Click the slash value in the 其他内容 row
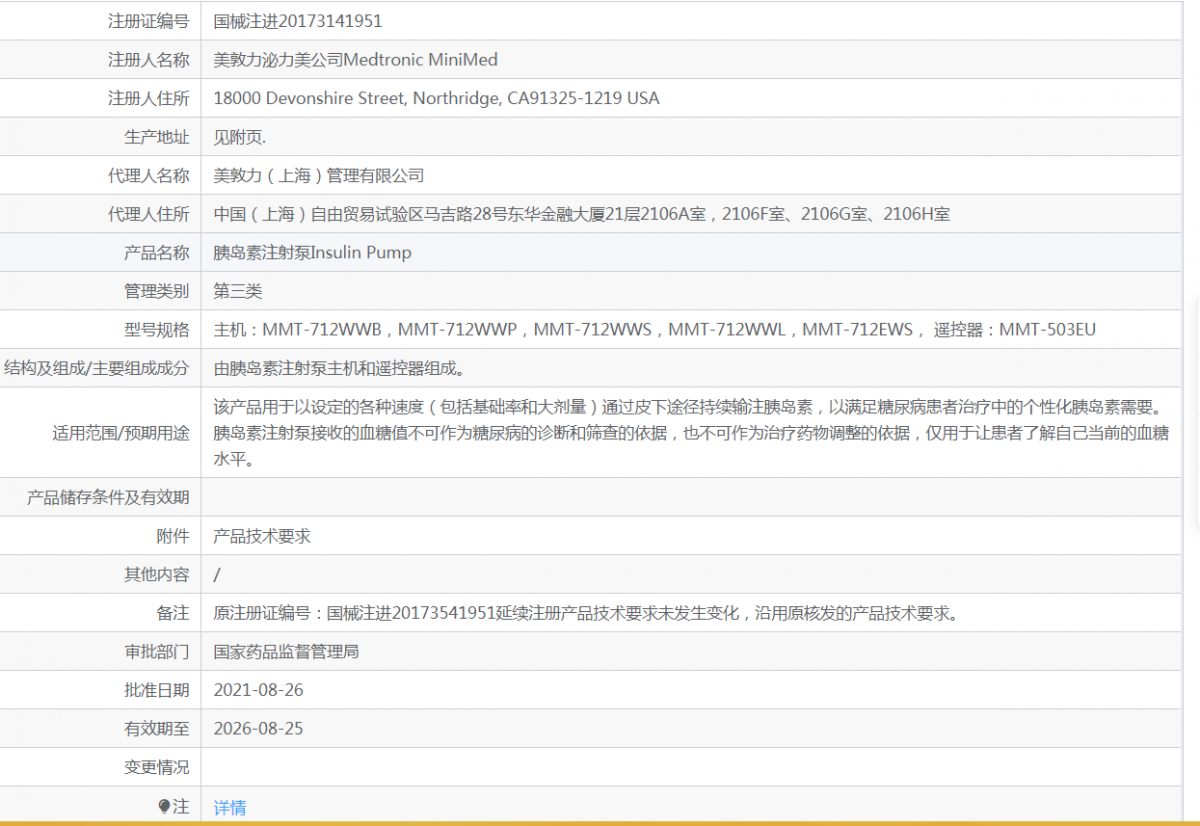This screenshot has width=1200, height=826. 217,575
